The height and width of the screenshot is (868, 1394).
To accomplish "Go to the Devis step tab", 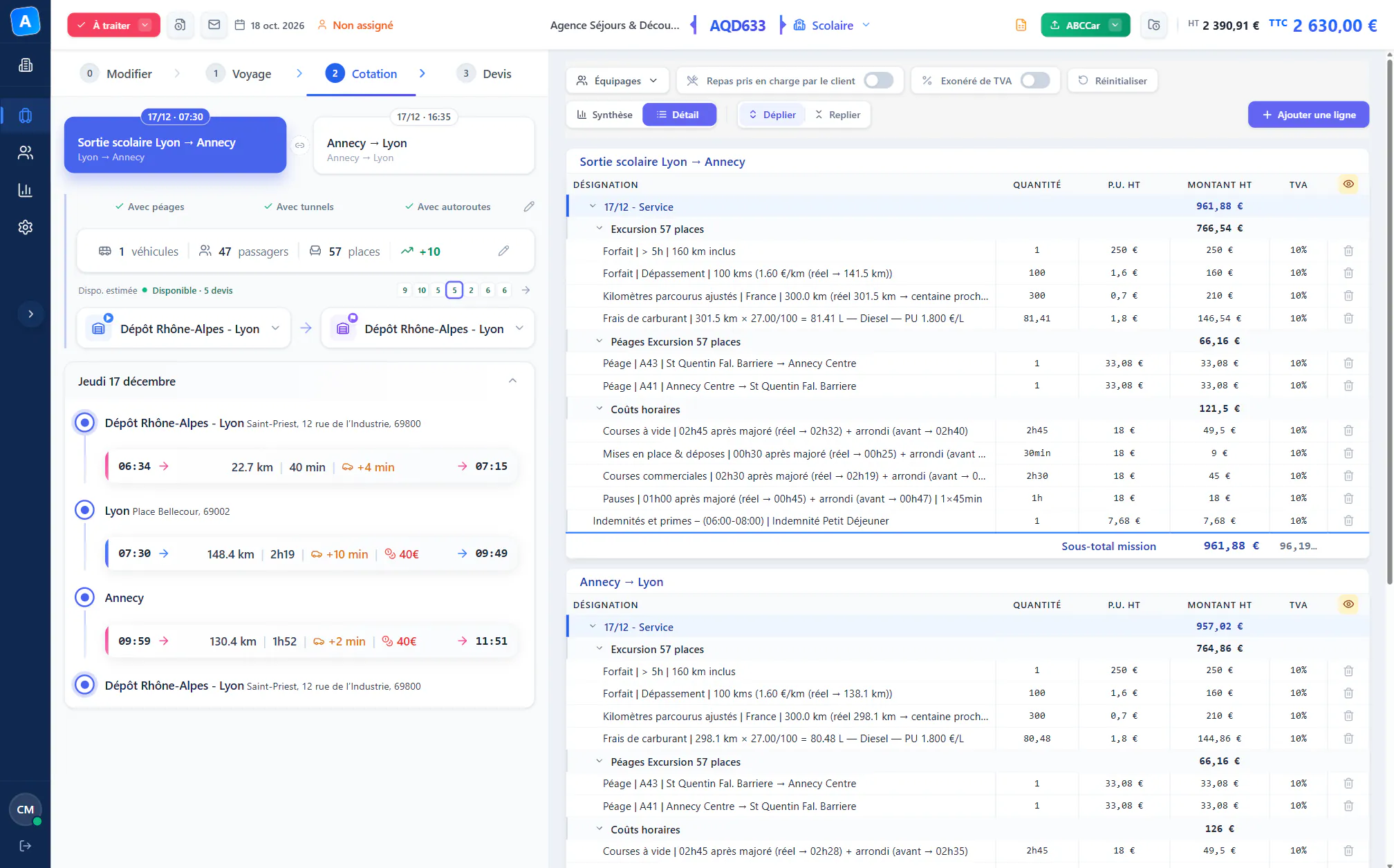I will (x=485, y=73).
